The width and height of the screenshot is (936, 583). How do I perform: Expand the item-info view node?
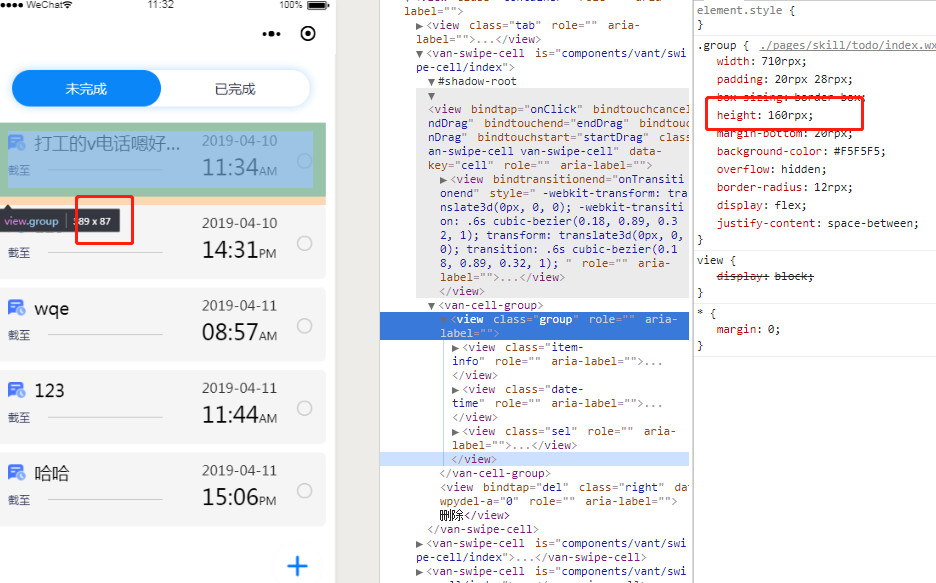coord(456,348)
